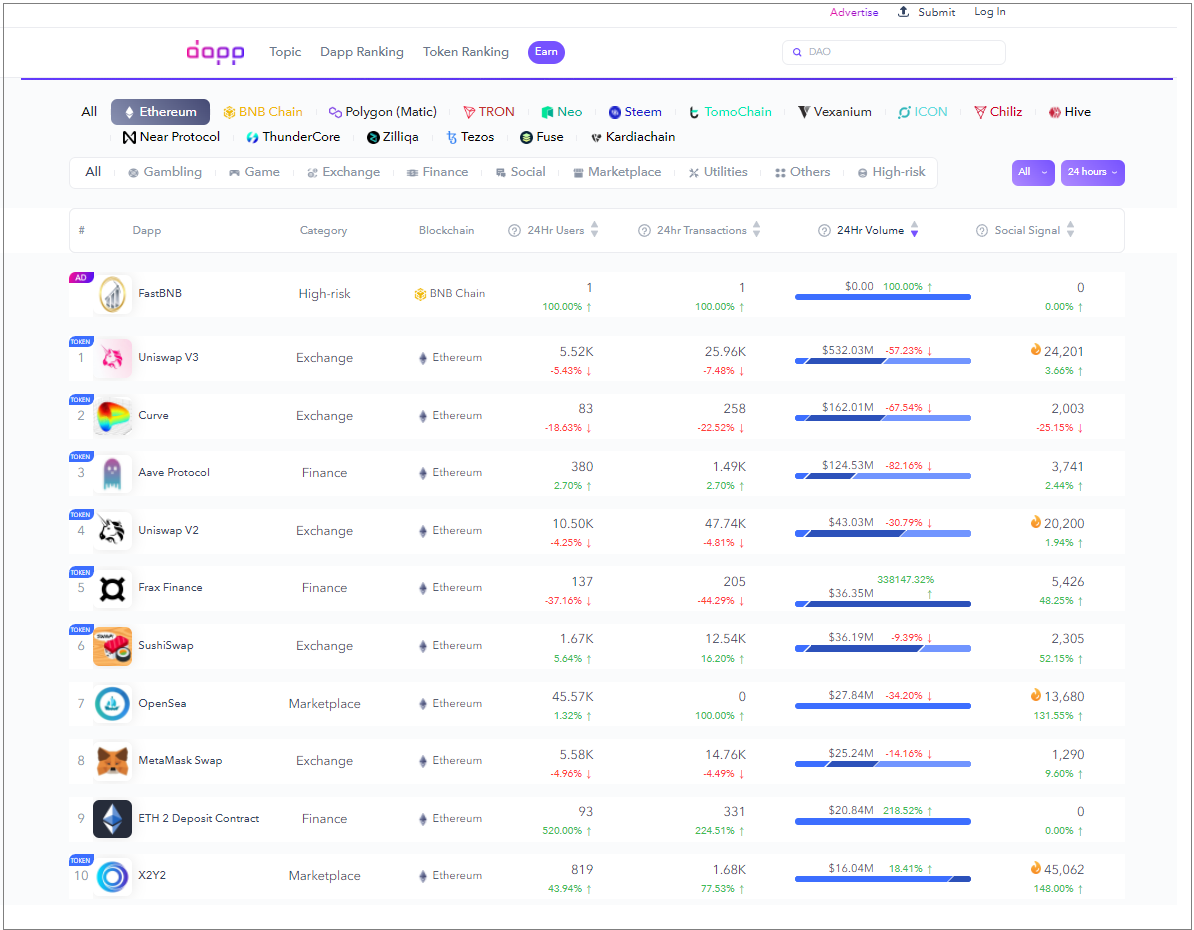The height and width of the screenshot is (930, 1194).
Task: Open the Aave Protocol ghost icon
Action: coord(113,473)
